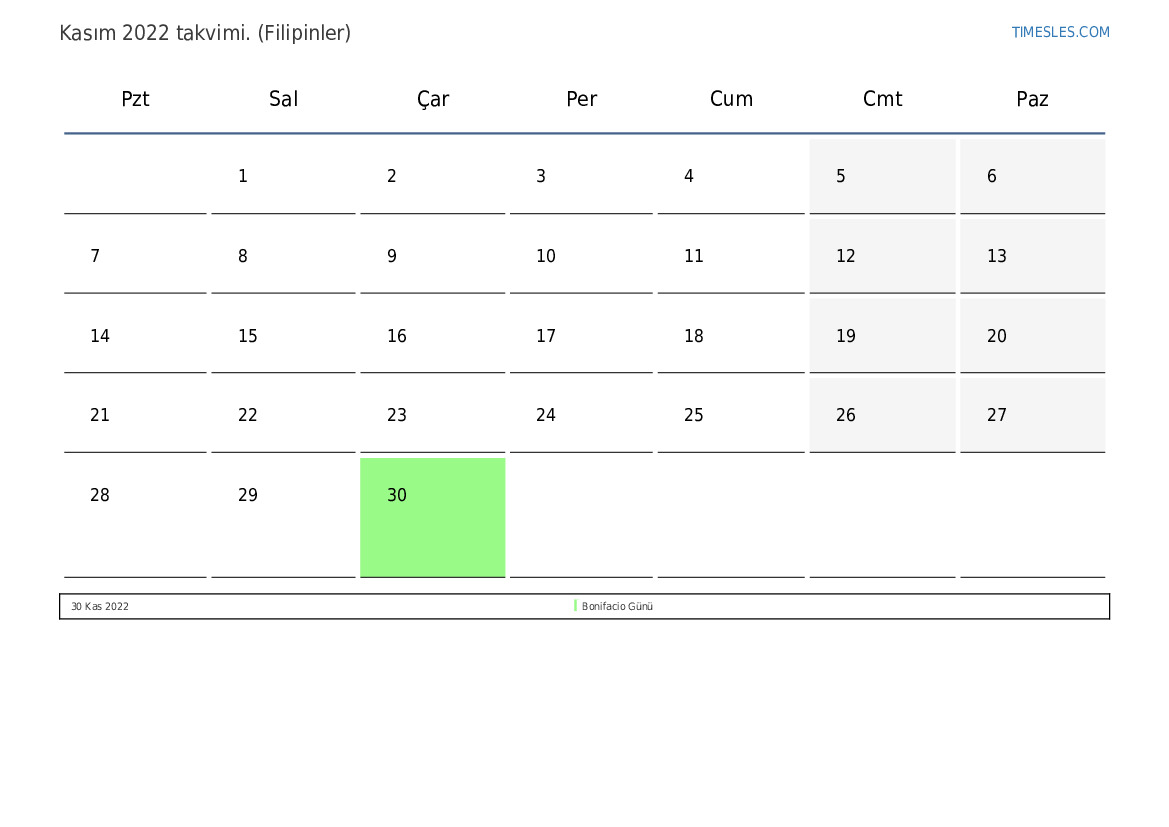Select the Cmt weekday header
The image size is (1169, 827).
coord(882,99)
